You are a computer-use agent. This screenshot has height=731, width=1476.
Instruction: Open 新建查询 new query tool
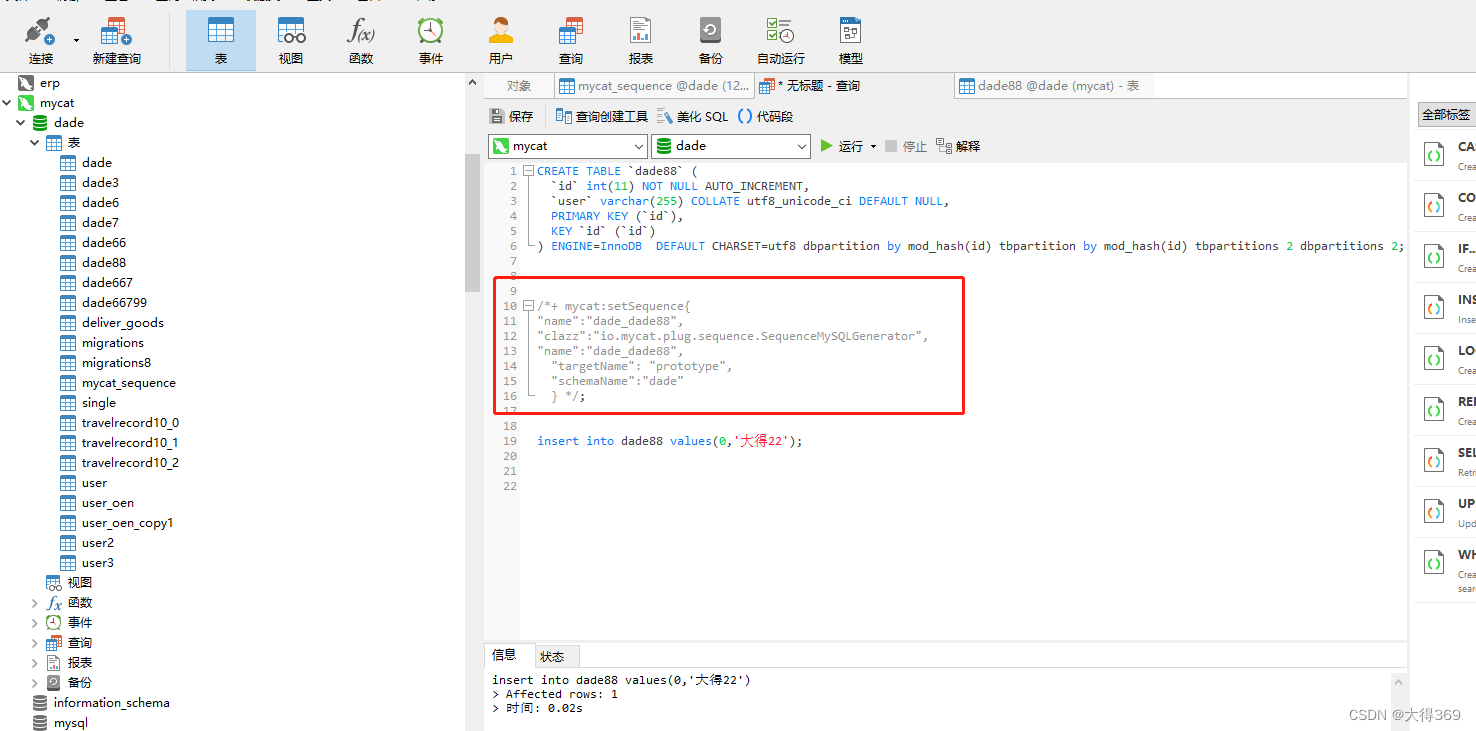tap(116, 40)
